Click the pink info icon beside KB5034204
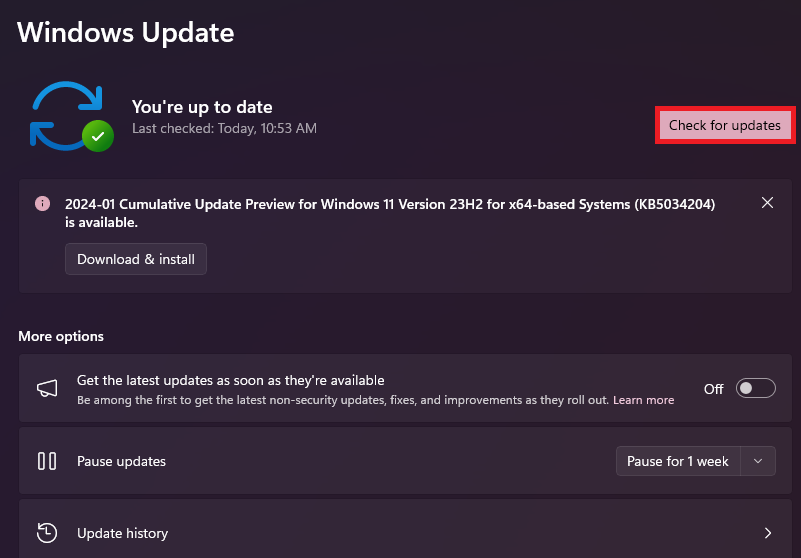Image resolution: width=801 pixels, height=558 pixels. click(42, 203)
